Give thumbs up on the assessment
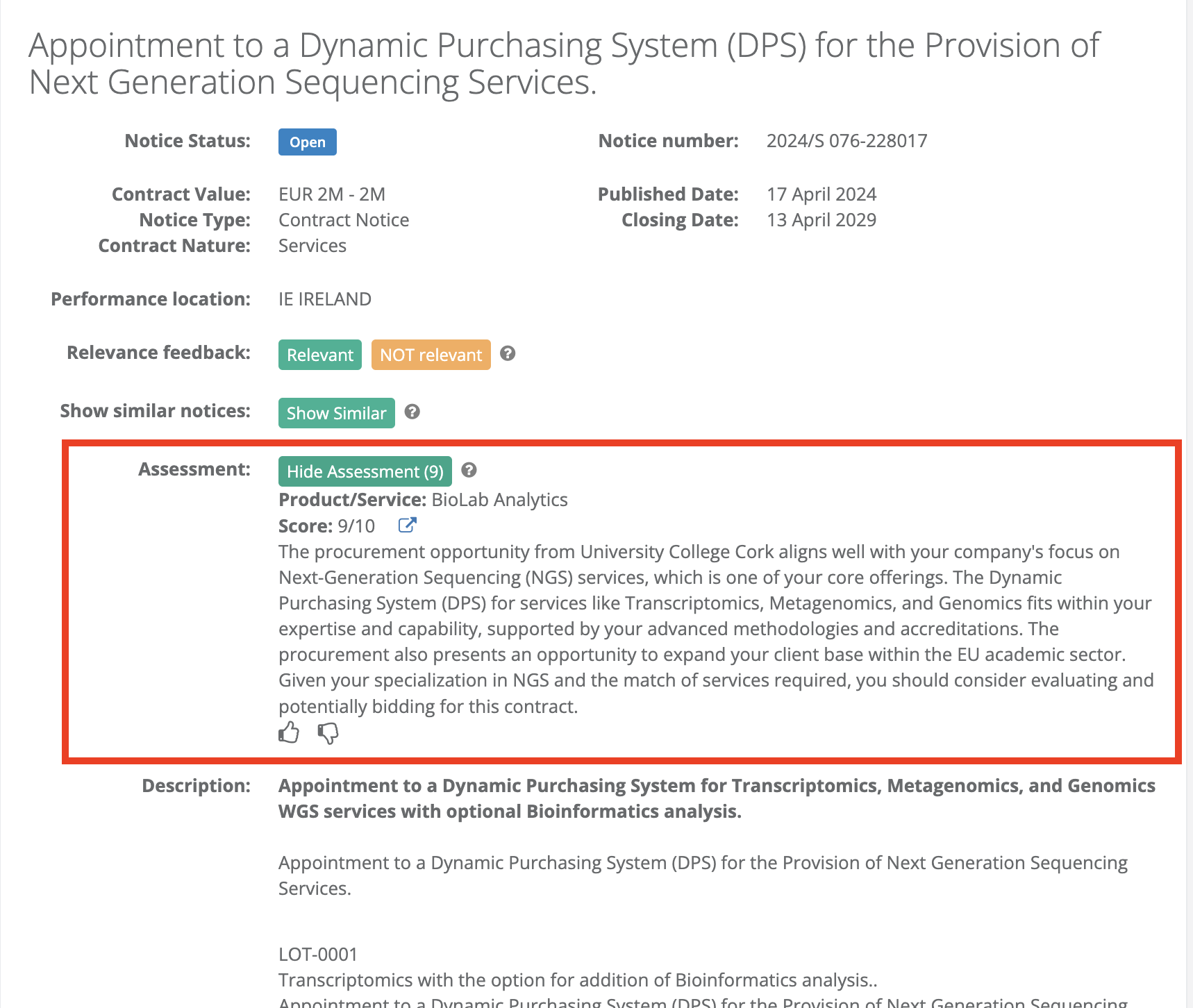This screenshot has width=1193, height=1008. [x=289, y=732]
